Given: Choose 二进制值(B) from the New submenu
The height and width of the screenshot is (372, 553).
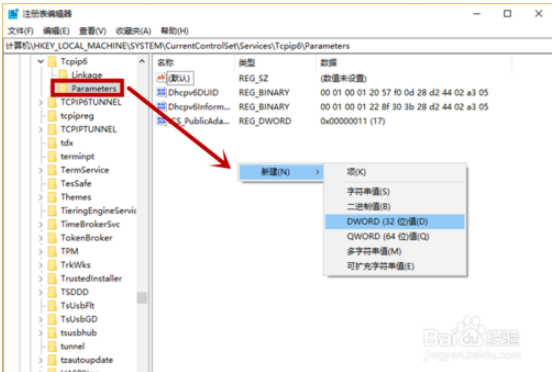Looking at the screenshot, I should click(395, 206).
